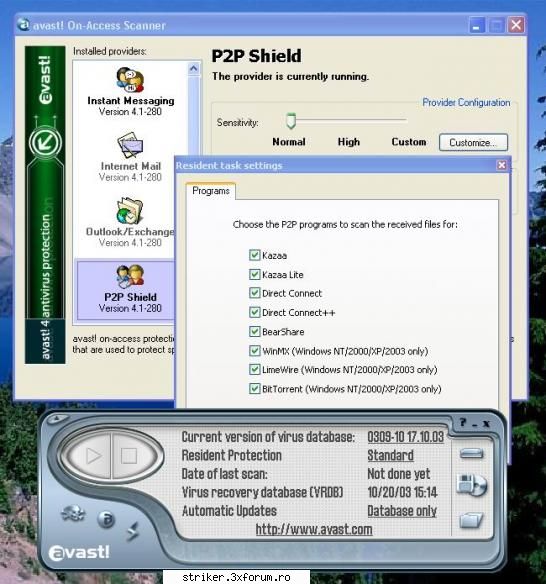
Task: Select the folder scan icon on player
Action: [471, 520]
